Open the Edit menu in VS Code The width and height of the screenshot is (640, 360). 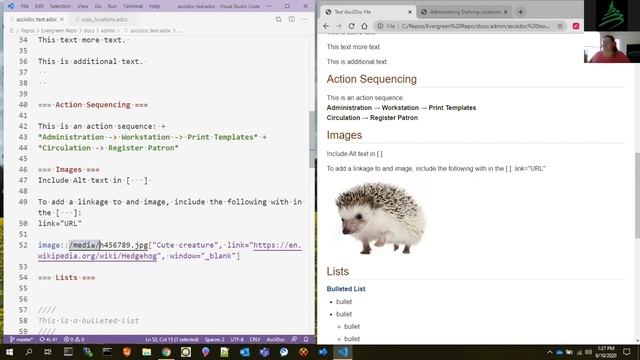[x=39, y=6]
